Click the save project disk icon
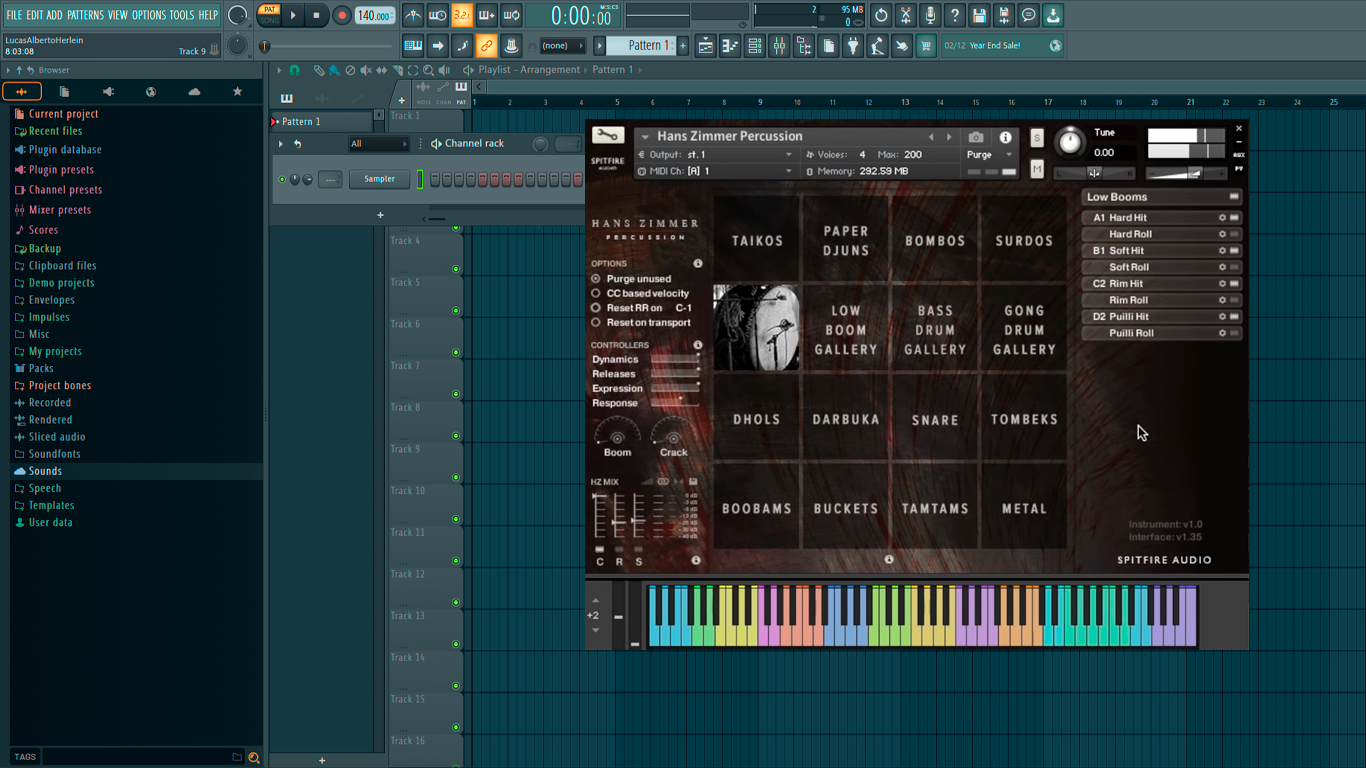The image size is (1366, 768). point(979,15)
